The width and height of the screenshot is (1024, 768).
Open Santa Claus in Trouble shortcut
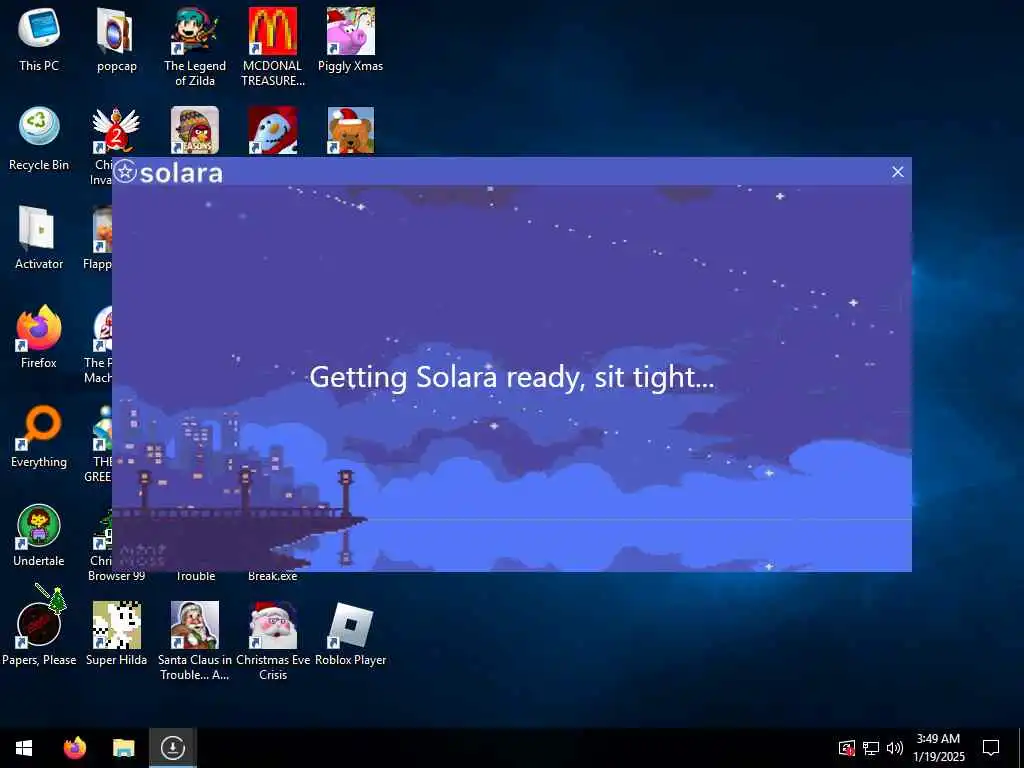point(195,641)
